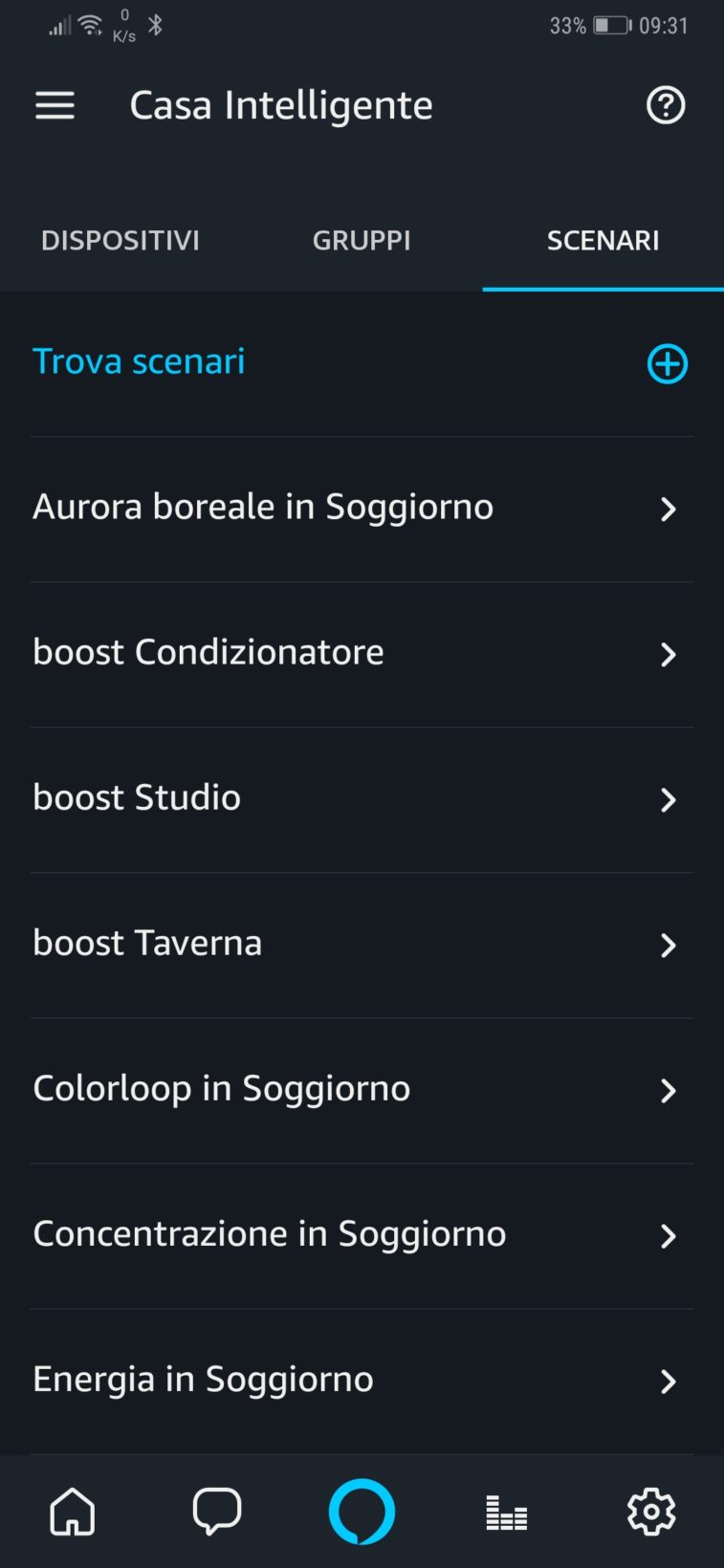The height and width of the screenshot is (1568, 724).
Task: Select Concentrazione in Soggiorno scene
Action: coord(270,1233)
